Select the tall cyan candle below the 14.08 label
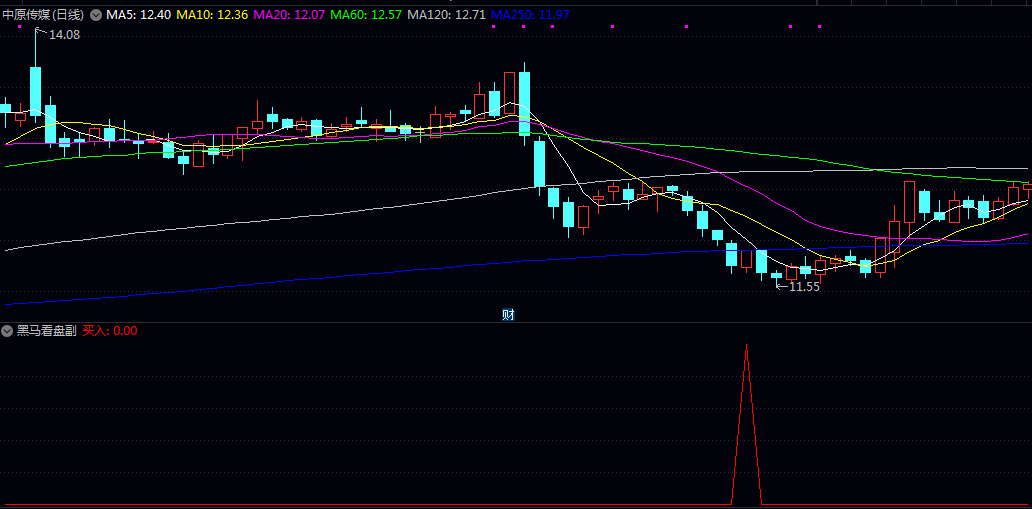This screenshot has height=509, width=1032. 36,90
